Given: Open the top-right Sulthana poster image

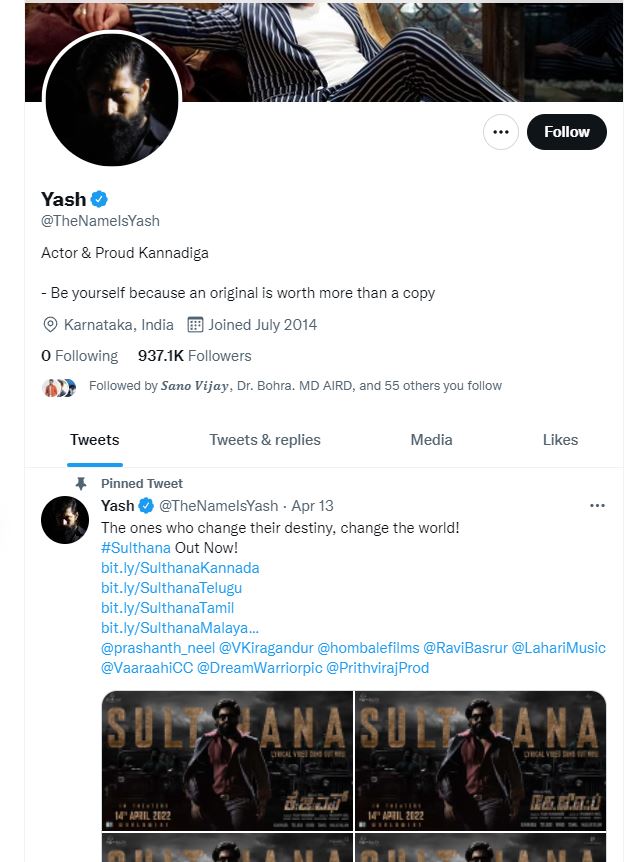Looking at the screenshot, I should click(x=481, y=760).
